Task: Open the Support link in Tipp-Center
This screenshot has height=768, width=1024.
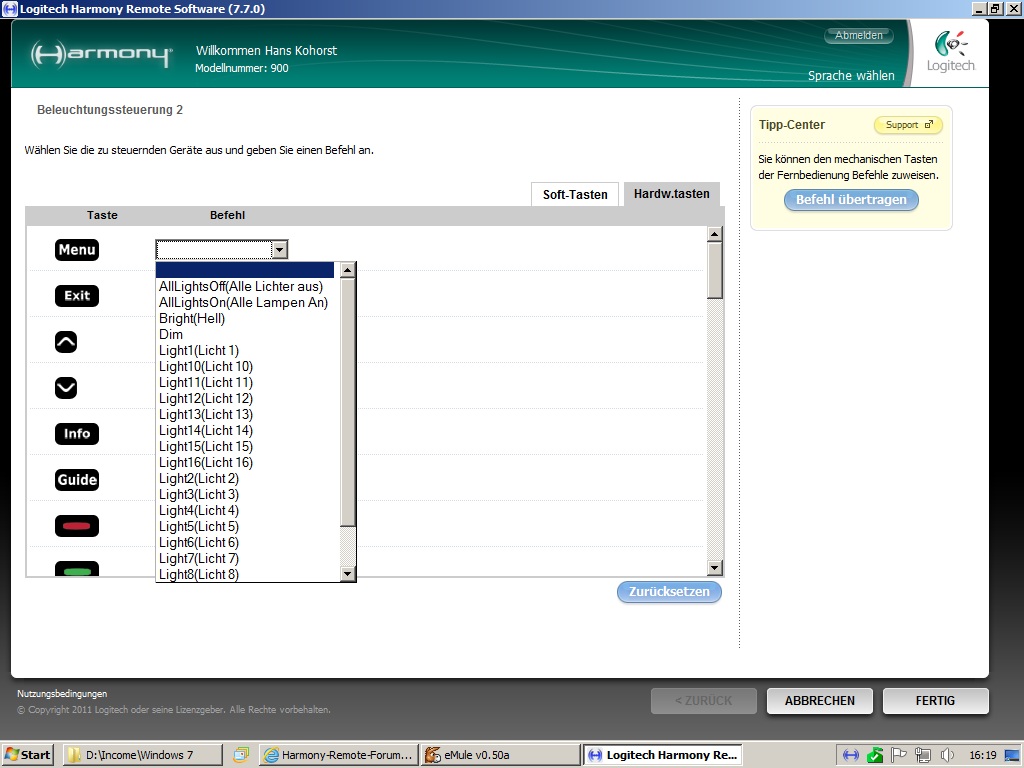Action: pyautogui.click(x=908, y=125)
